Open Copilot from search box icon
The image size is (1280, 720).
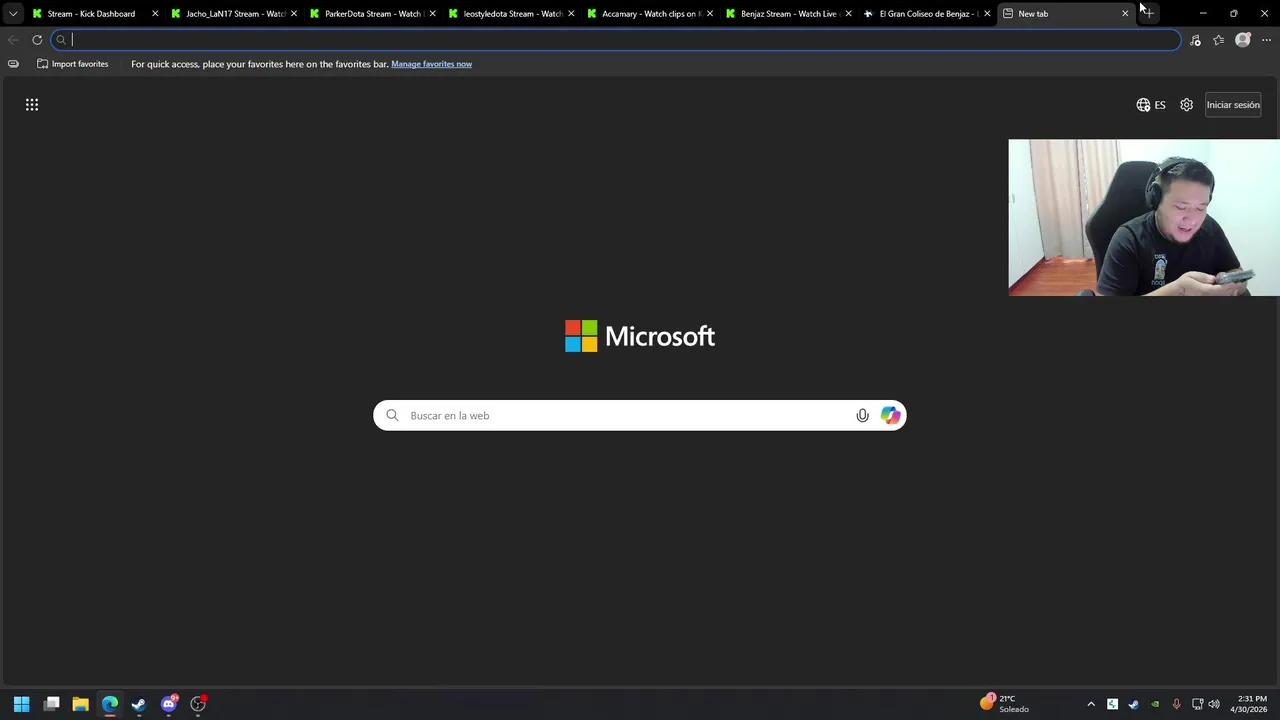890,415
